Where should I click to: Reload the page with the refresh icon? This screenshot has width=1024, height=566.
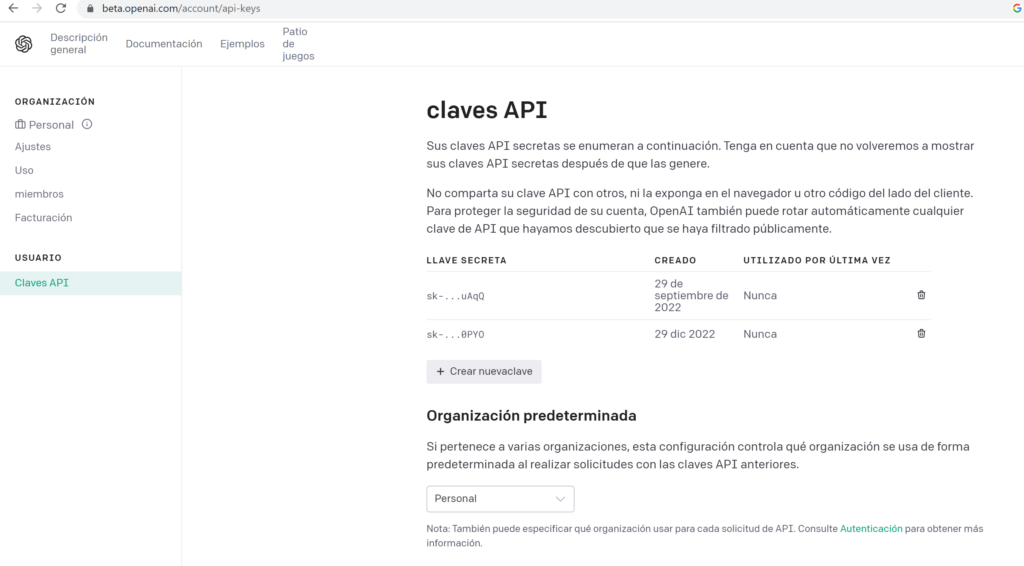tap(61, 8)
